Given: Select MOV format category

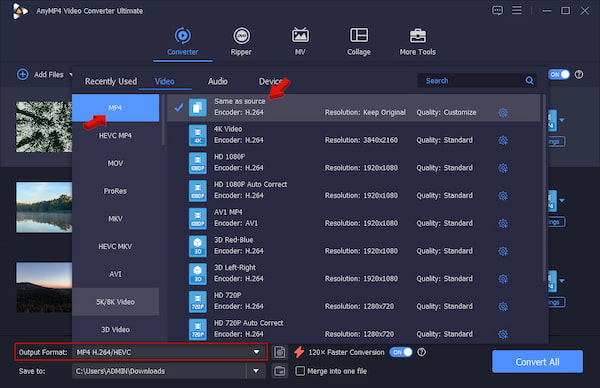Looking at the screenshot, I should [x=116, y=163].
